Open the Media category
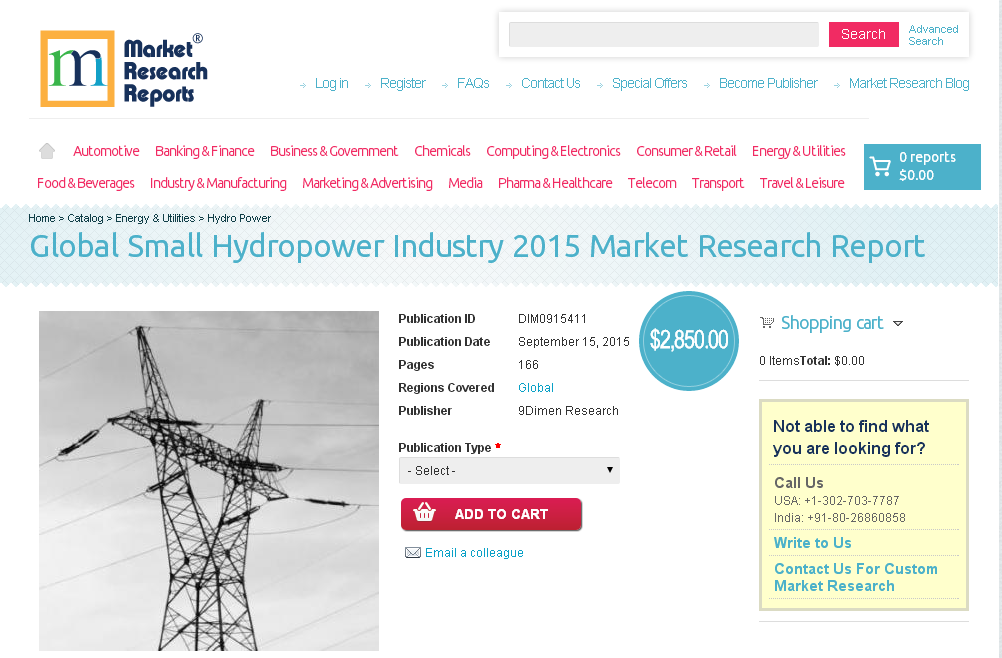 465,183
